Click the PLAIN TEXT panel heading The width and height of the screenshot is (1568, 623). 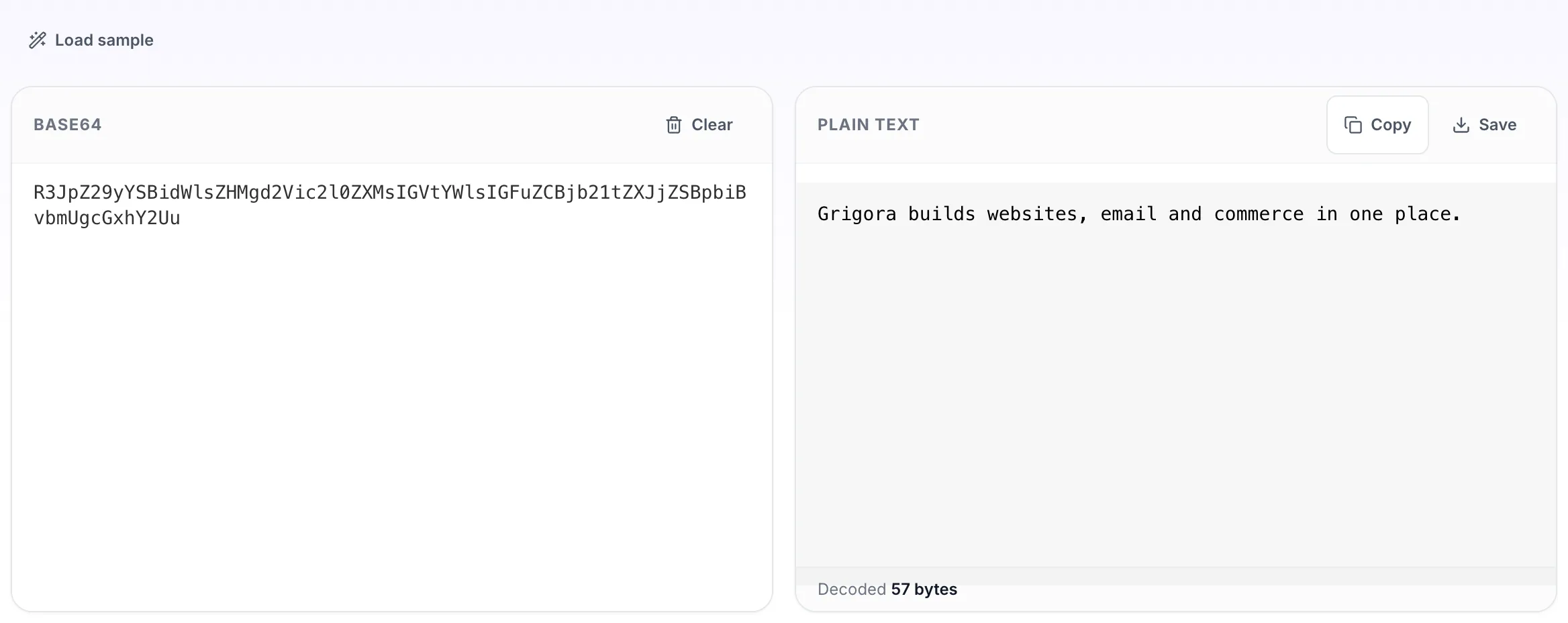(x=869, y=125)
